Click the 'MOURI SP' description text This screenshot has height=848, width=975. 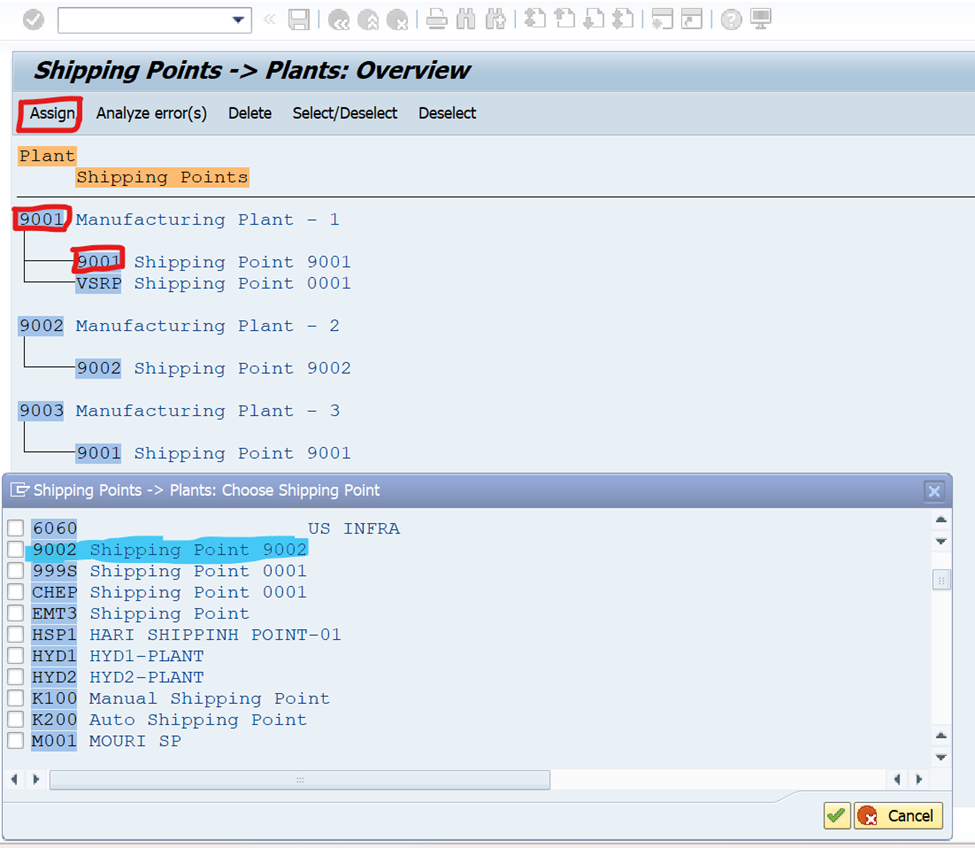pos(135,741)
